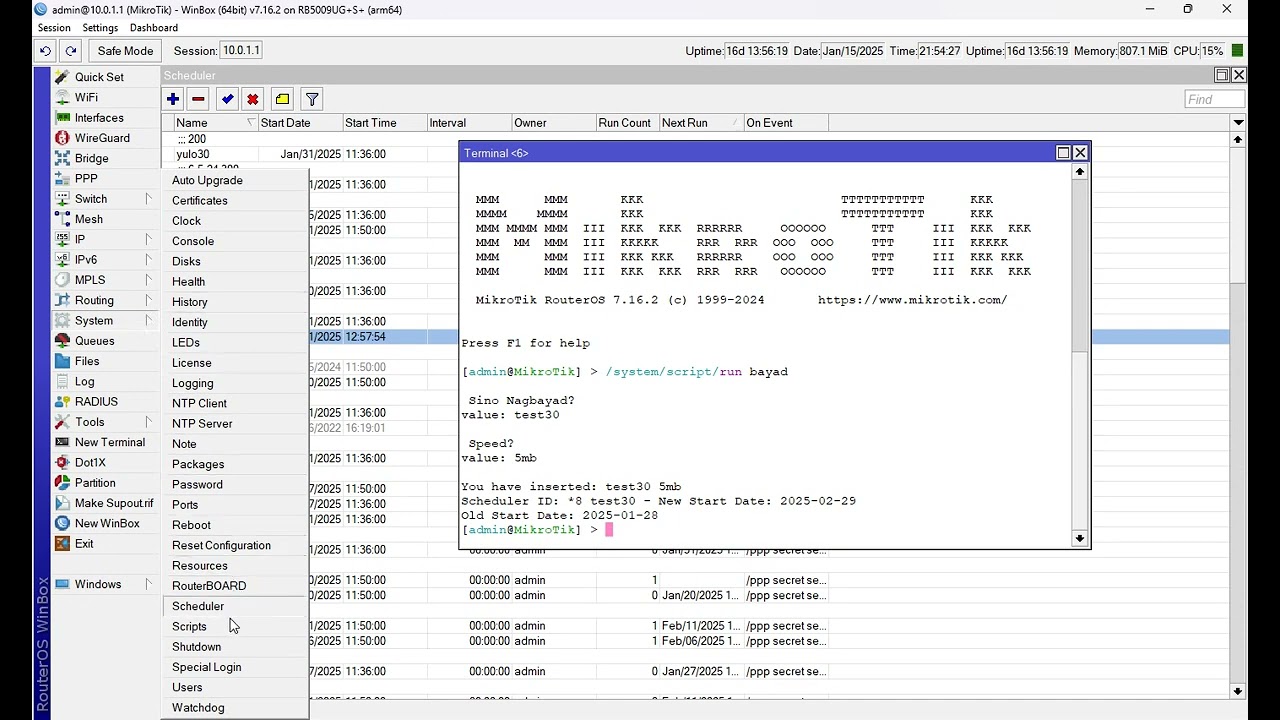The image size is (1280, 720).
Task: Expand the Tools submenu
Action: [104, 422]
